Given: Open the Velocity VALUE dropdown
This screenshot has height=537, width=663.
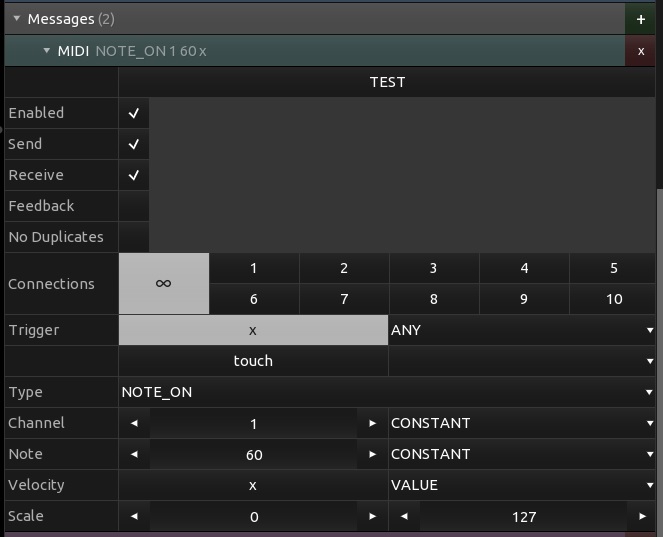Looking at the screenshot, I should [522, 485].
